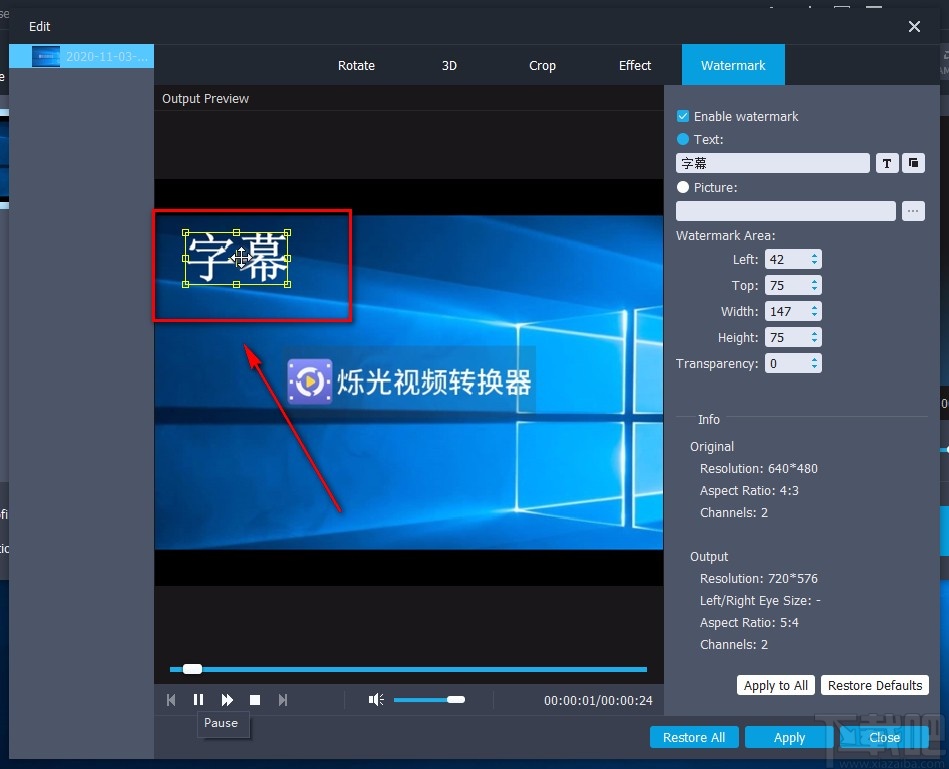
Task: Select the 2020-11-03 video thumbnail in sidebar
Action: pyautogui.click(x=80, y=56)
